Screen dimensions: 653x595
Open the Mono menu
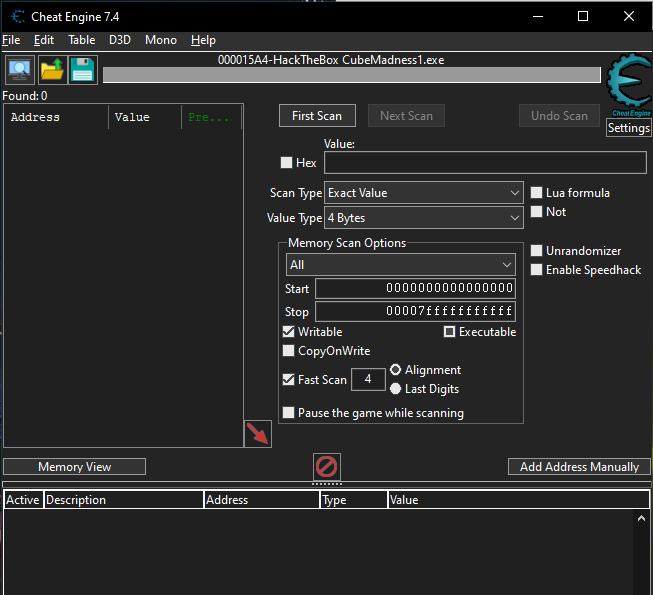coord(161,40)
